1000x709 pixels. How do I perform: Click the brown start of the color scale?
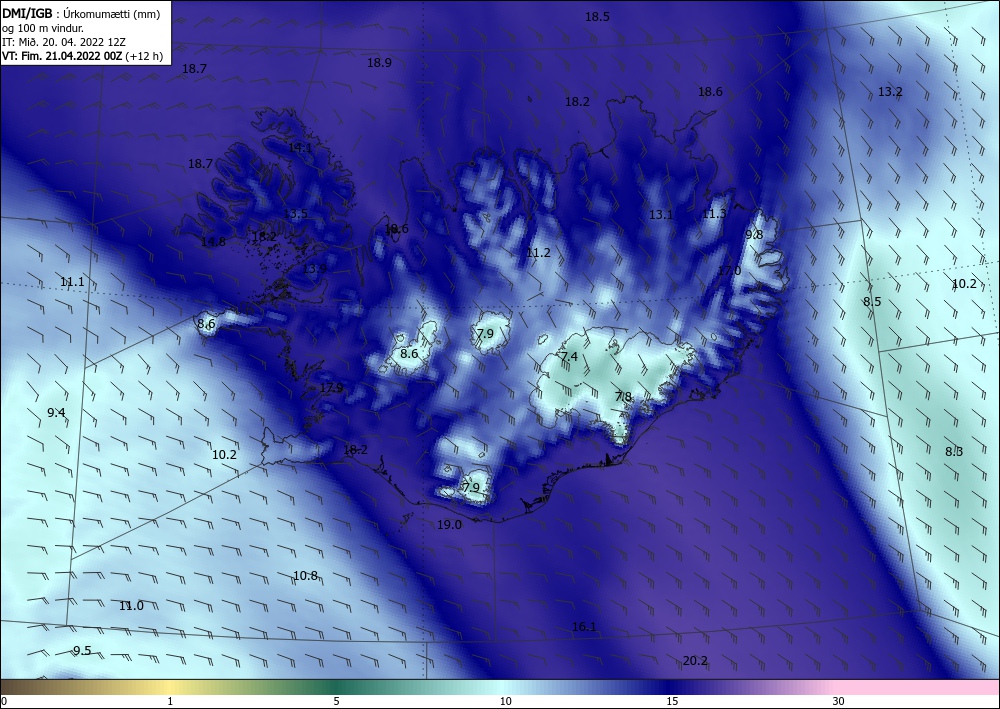click(26, 687)
